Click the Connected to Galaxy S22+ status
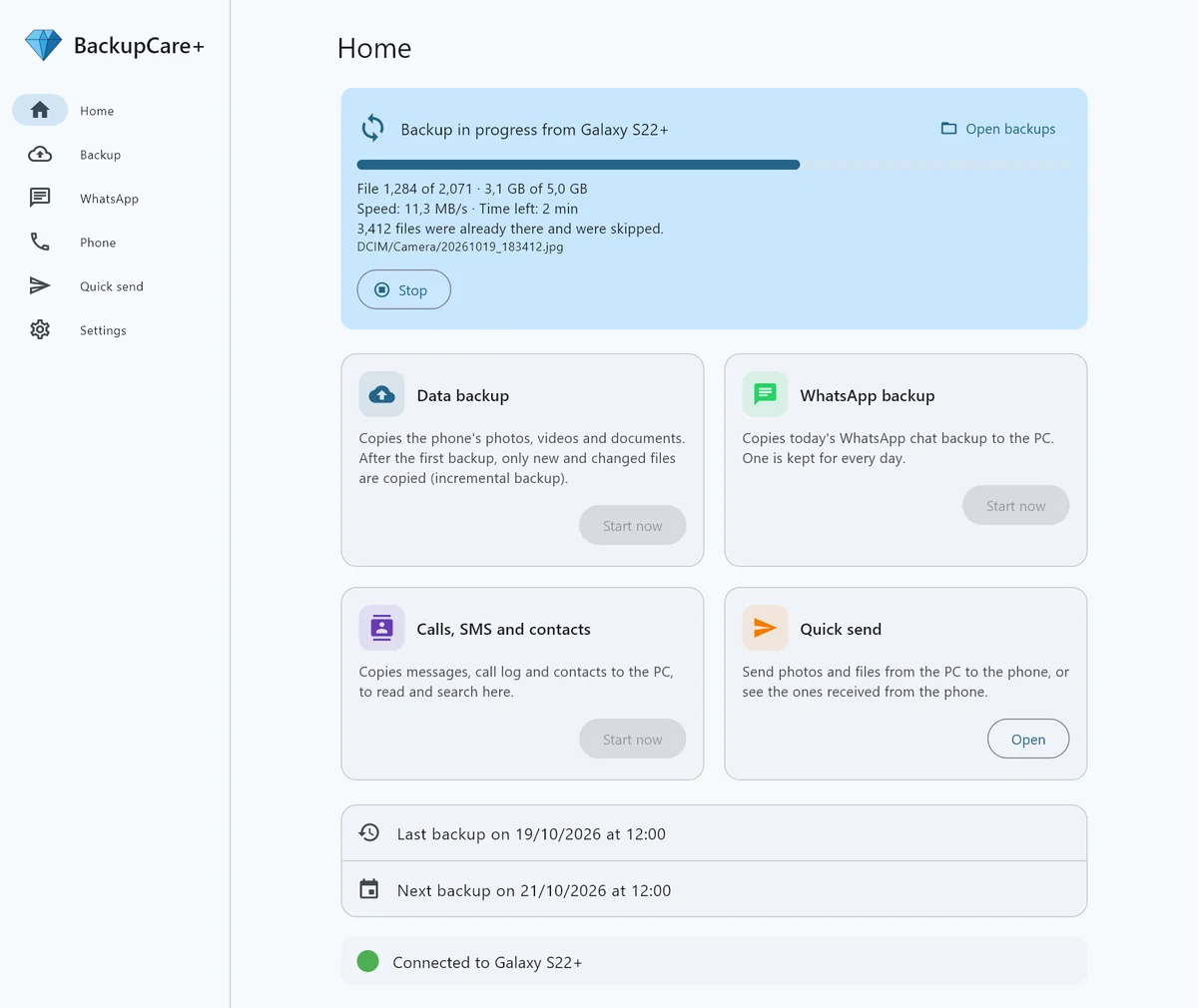This screenshot has width=1198, height=1008. [714, 961]
